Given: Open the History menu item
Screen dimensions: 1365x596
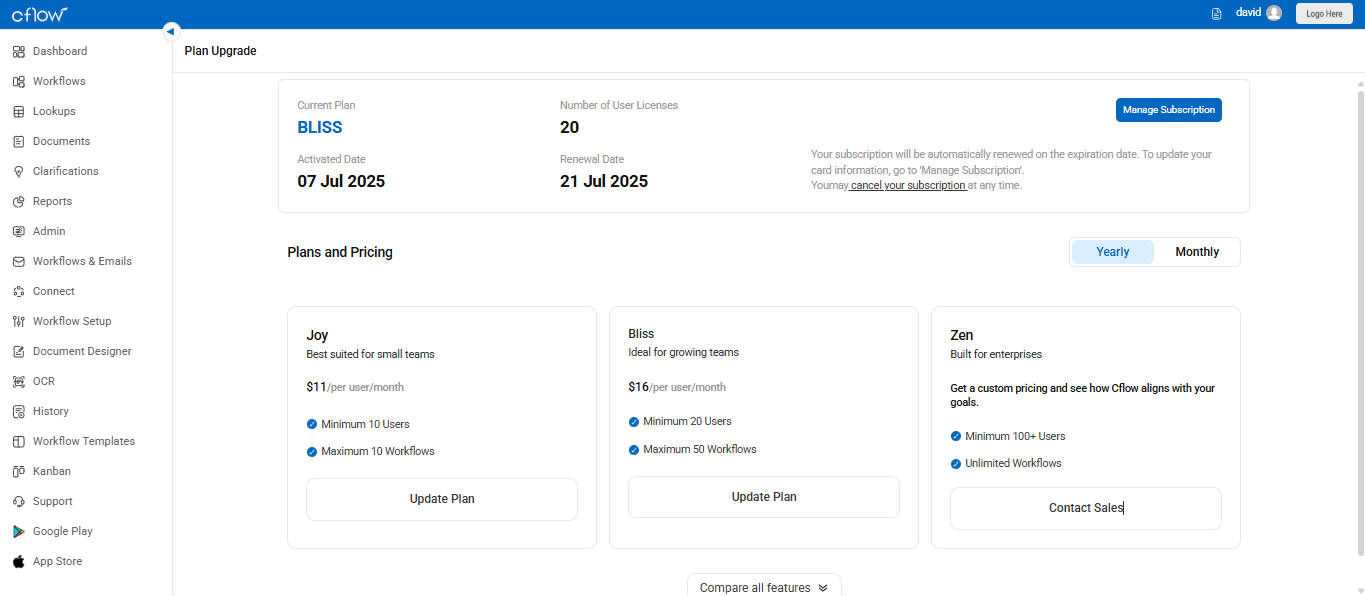Looking at the screenshot, I should [51, 411].
